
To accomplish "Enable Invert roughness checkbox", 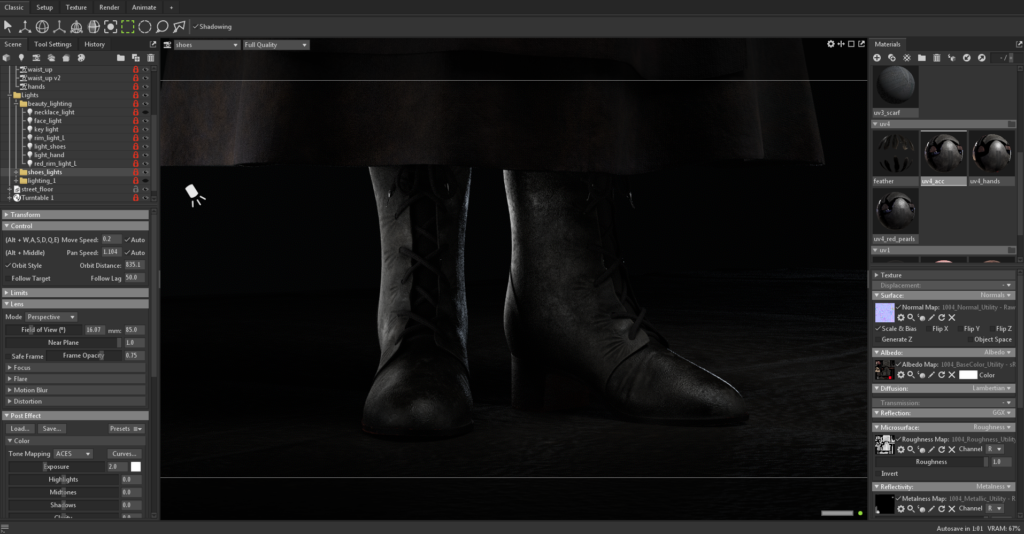I will tap(878, 473).
